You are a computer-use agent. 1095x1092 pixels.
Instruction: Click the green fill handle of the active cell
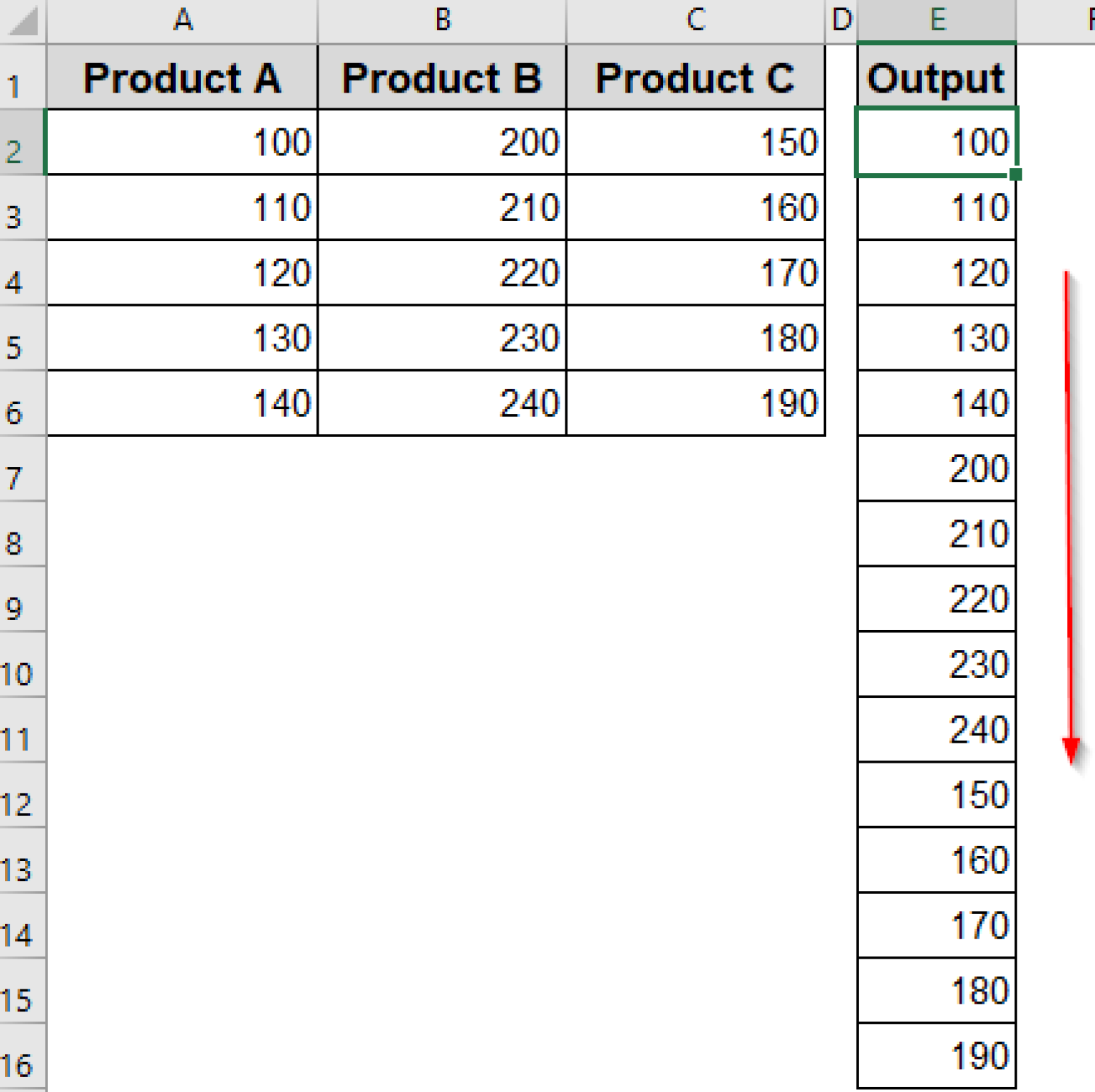[1015, 172]
